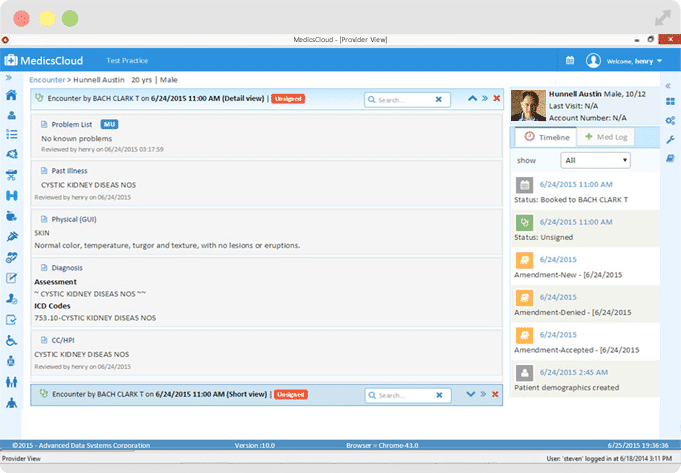Click the operating table icon in left sidebar

[x=11, y=175]
